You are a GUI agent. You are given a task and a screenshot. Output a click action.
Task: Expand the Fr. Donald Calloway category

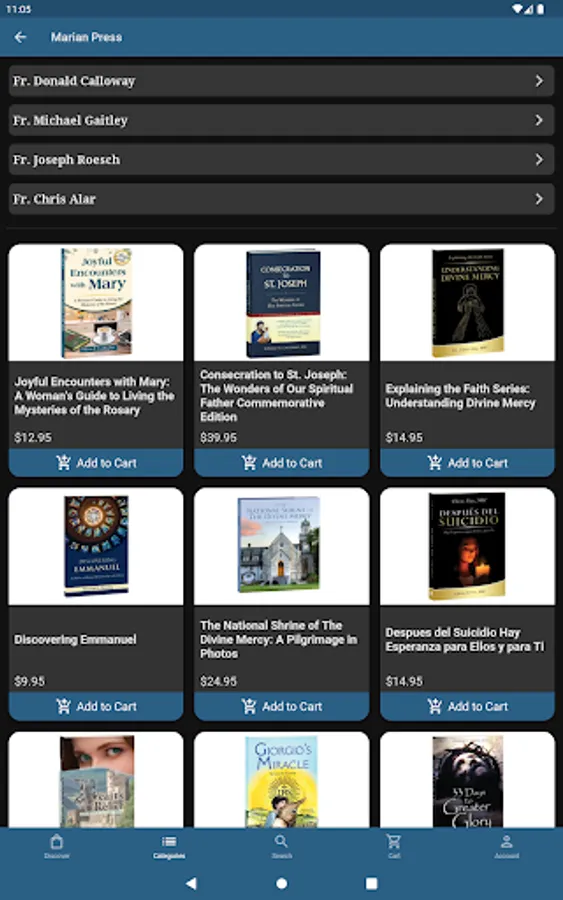coord(281,81)
